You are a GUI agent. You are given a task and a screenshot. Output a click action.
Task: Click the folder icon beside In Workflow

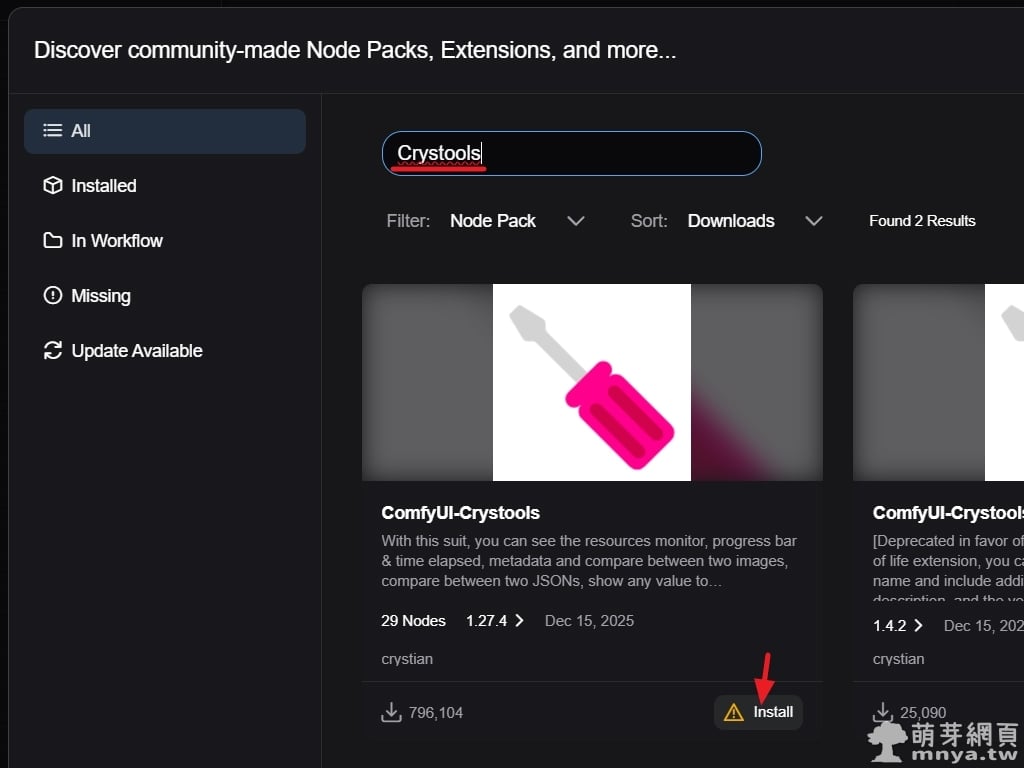click(53, 241)
